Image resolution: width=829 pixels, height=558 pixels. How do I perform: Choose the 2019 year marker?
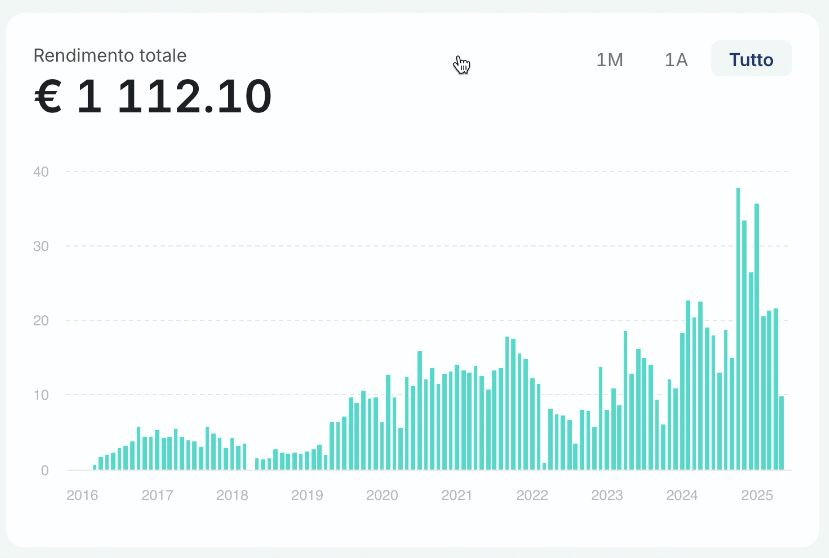[x=307, y=495]
